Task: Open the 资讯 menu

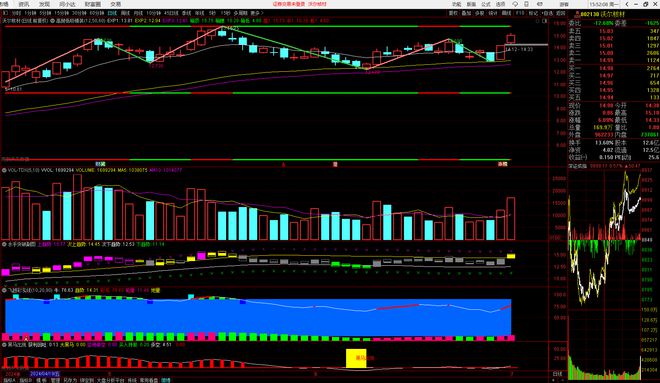Action: pyautogui.click(x=24, y=4)
